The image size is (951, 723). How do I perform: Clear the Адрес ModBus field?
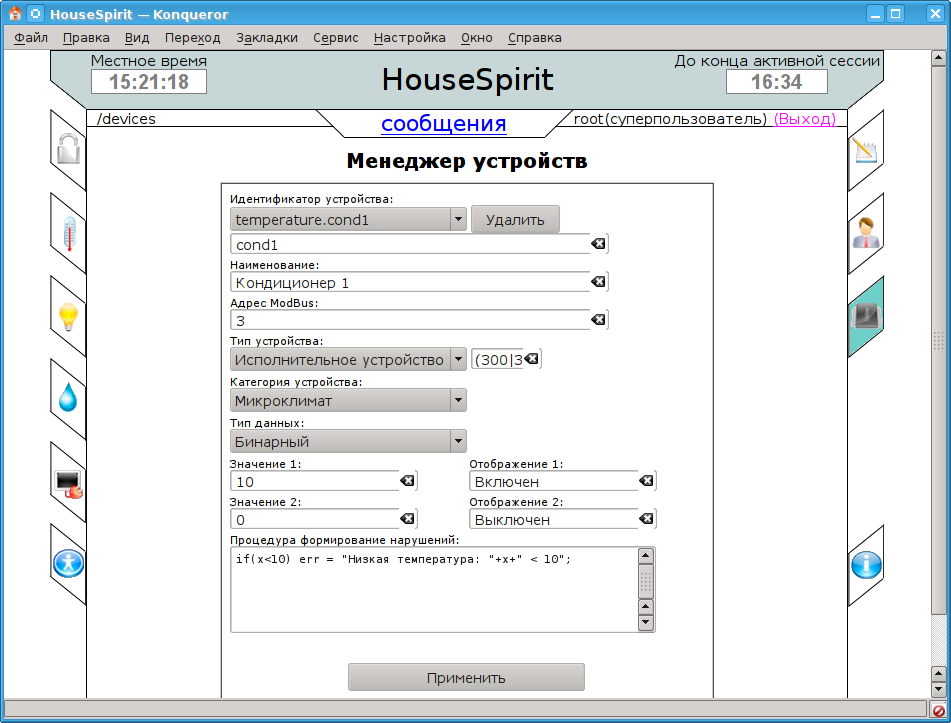(x=598, y=320)
